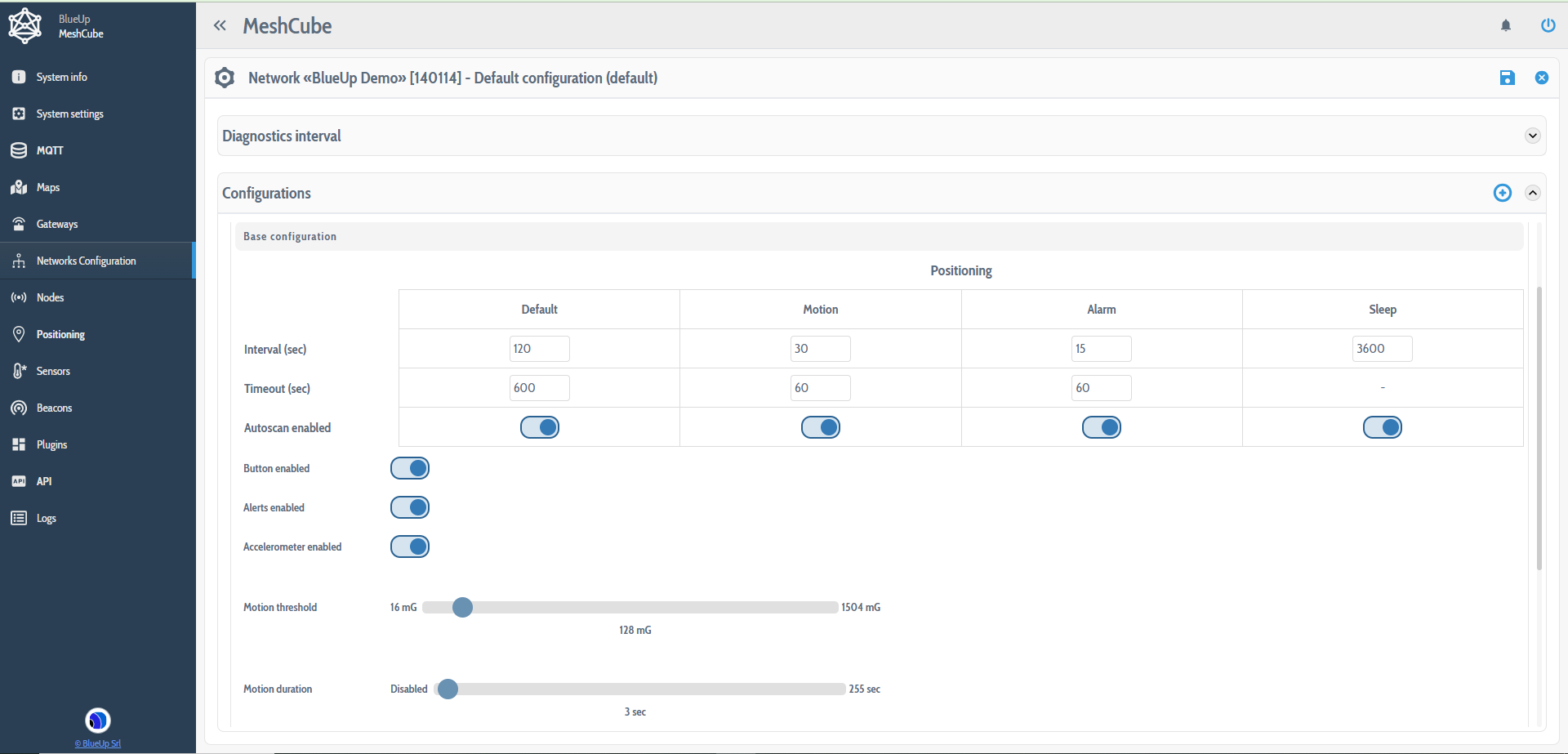Open the System info page

click(x=61, y=77)
